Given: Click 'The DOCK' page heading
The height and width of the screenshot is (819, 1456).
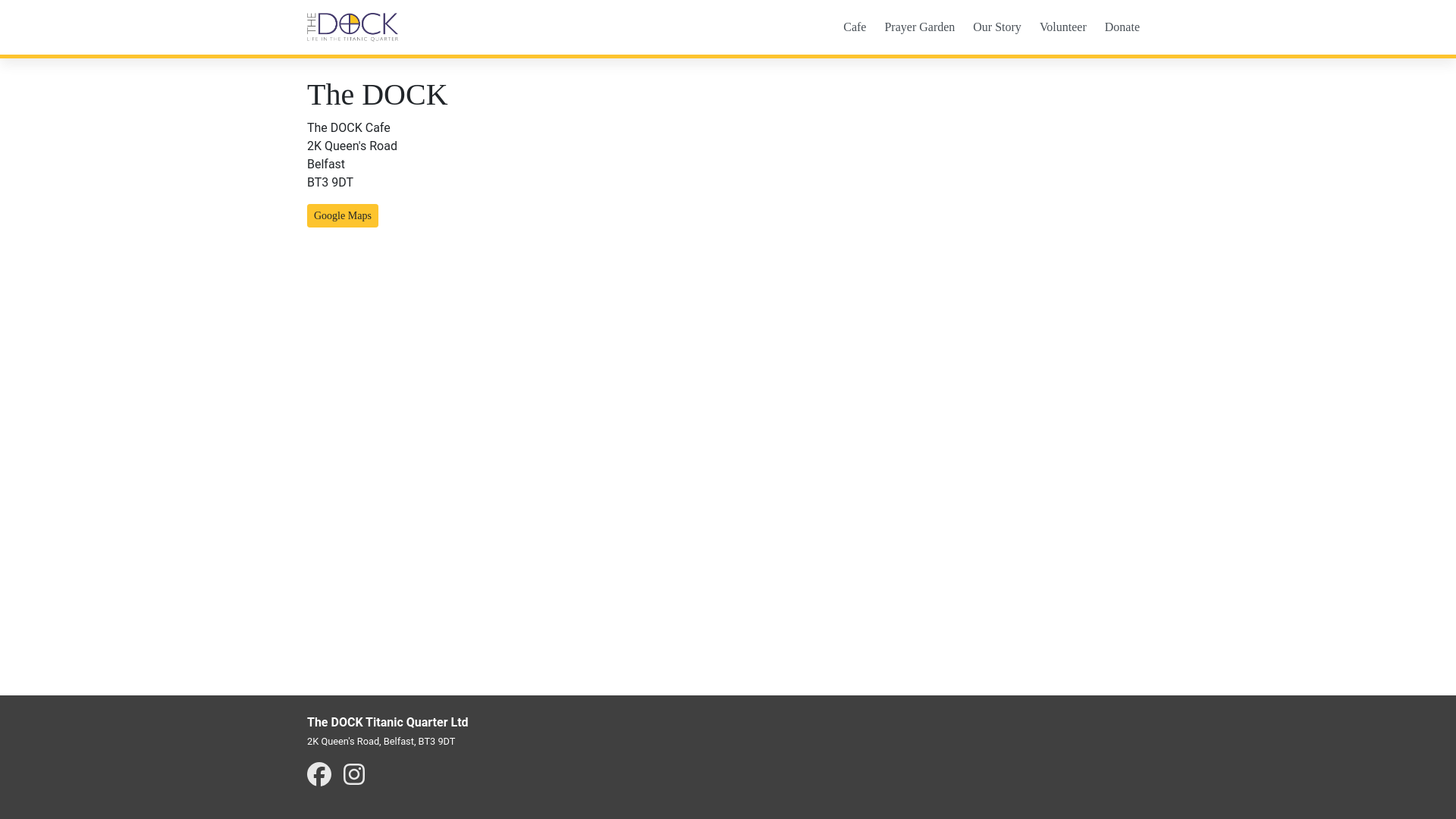Looking at the screenshot, I should [x=378, y=95].
